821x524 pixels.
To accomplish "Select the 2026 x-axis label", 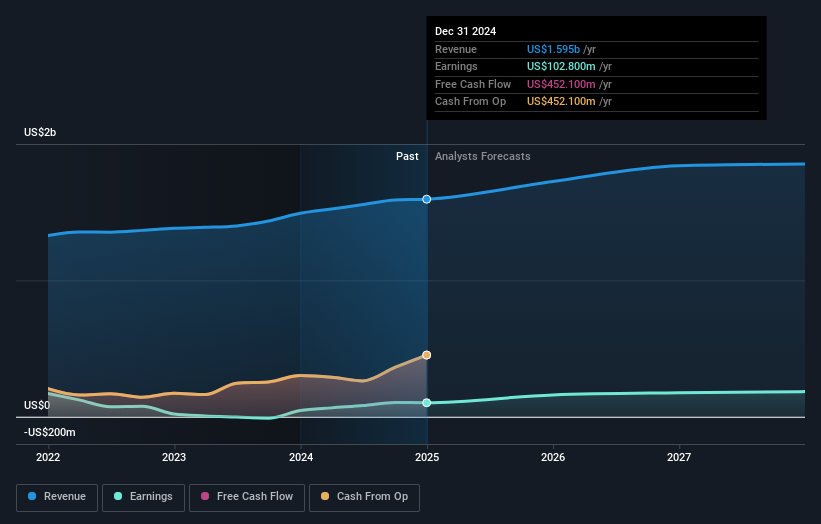I will click(553, 457).
